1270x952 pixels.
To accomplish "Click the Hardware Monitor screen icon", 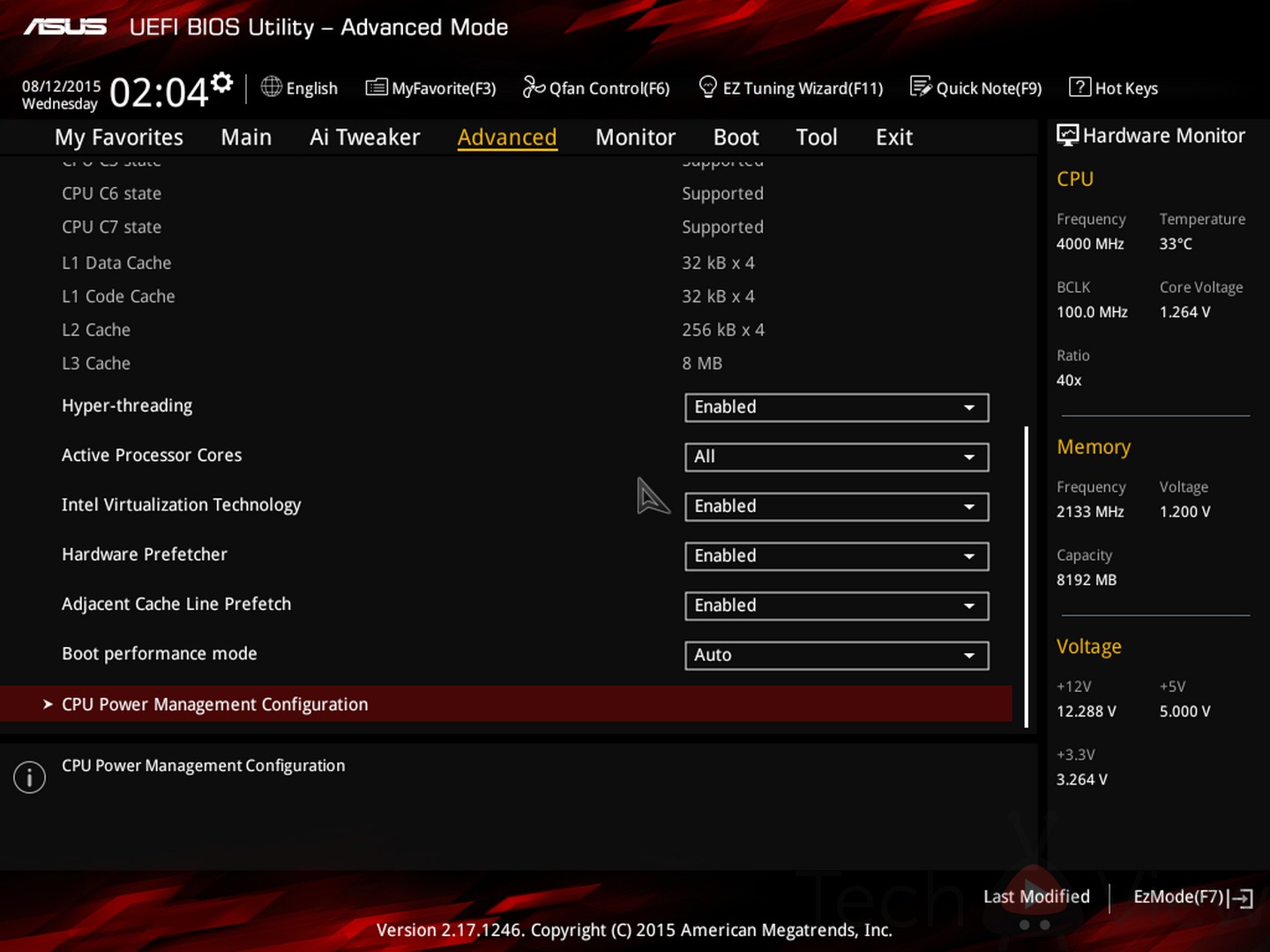I will coord(1067,135).
